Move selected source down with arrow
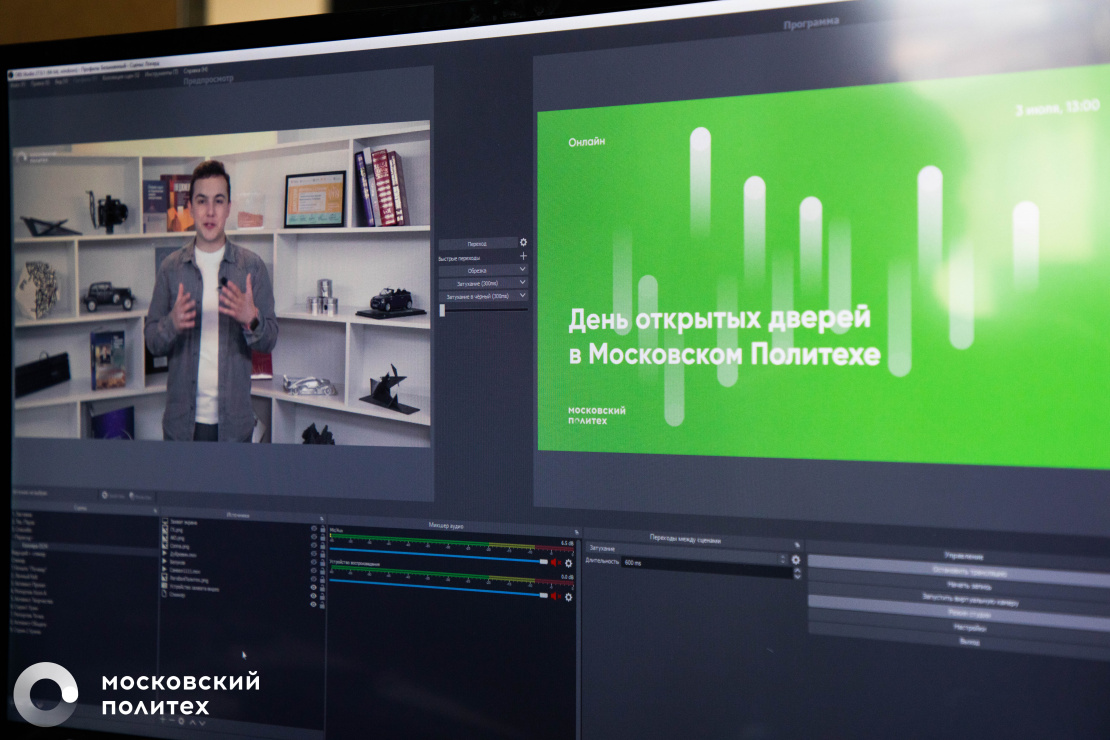 pyautogui.click(x=202, y=723)
